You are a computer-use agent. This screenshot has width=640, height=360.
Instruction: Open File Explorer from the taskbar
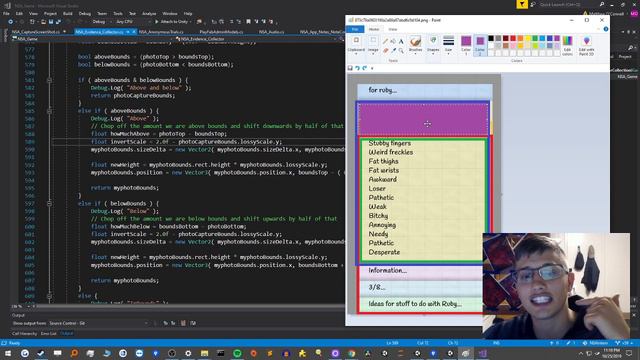click(x=204, y=353)
